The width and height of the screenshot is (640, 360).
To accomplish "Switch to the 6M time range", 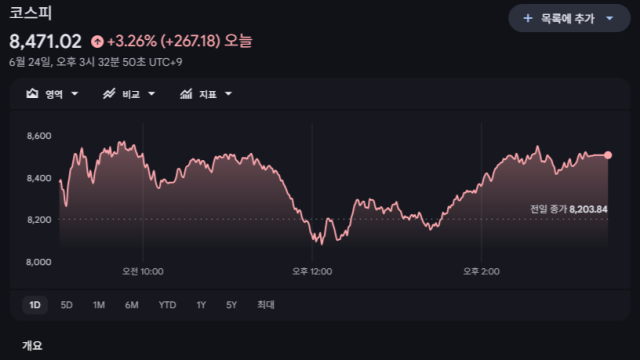I will tap(131, 305).
